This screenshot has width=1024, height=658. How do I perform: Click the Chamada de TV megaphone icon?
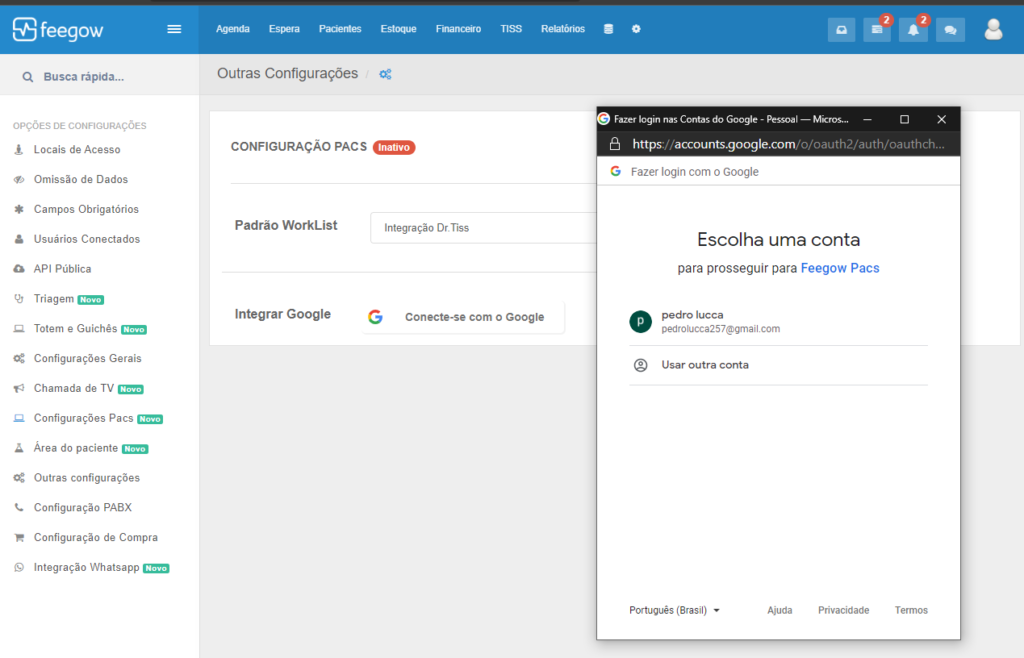[x=19, y=388]
